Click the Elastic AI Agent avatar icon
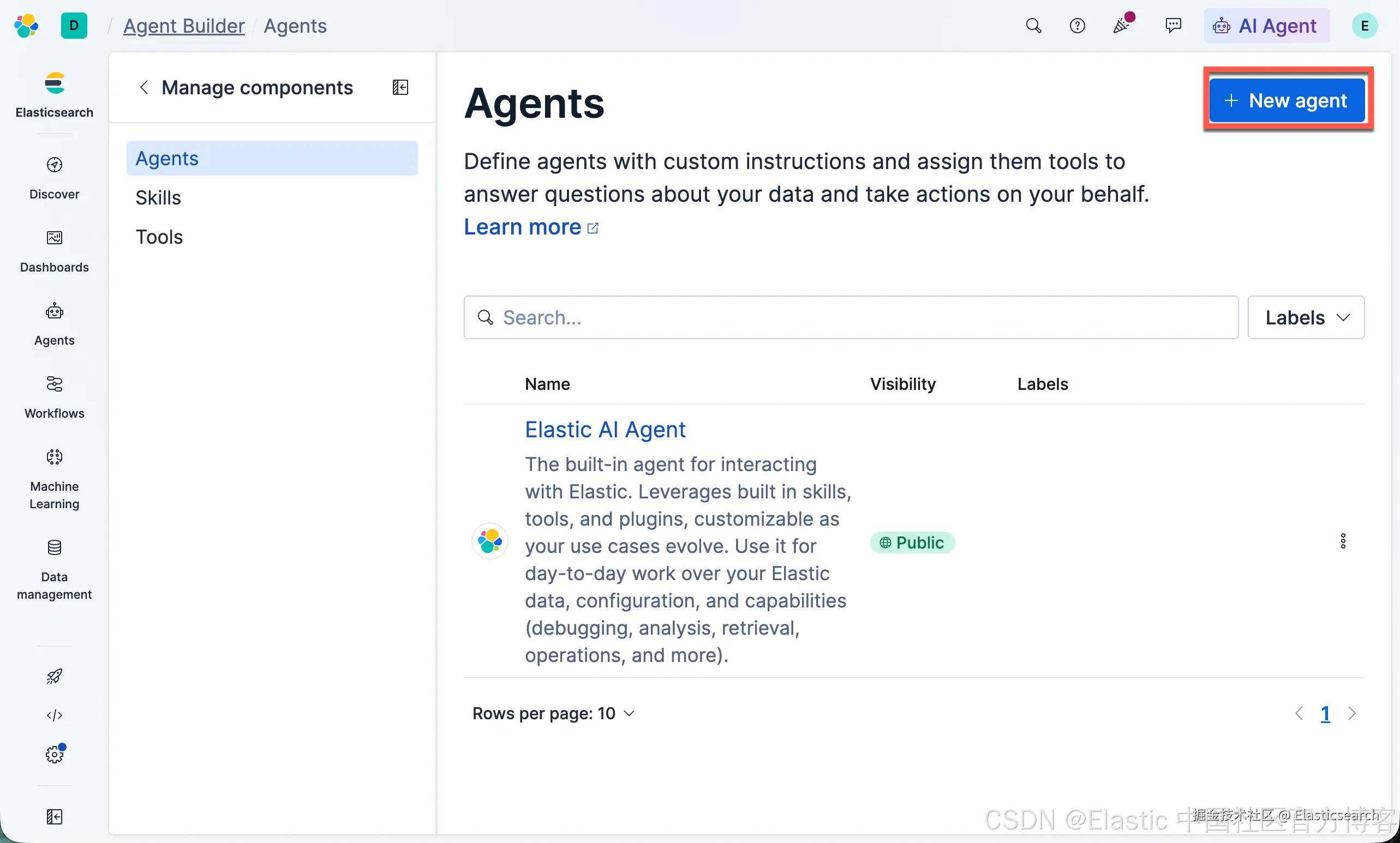This screenshot has height=843, width=1400. pos(490,541)
